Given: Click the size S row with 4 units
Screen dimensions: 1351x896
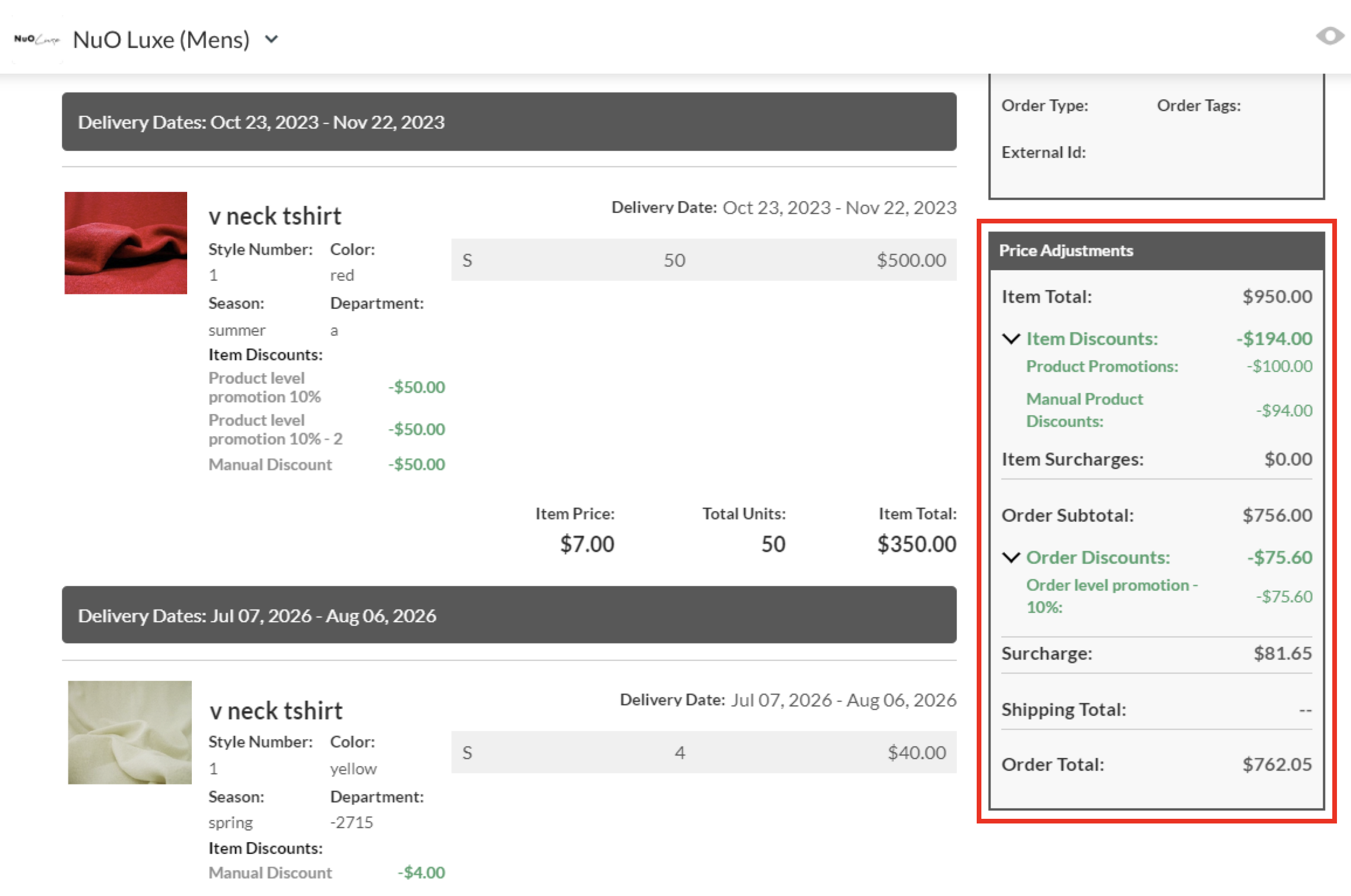Looking at the screenshot, I should coord(704,753).
